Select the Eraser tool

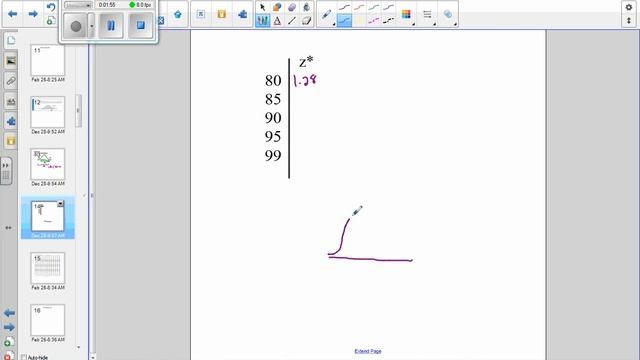click(307, 20)
